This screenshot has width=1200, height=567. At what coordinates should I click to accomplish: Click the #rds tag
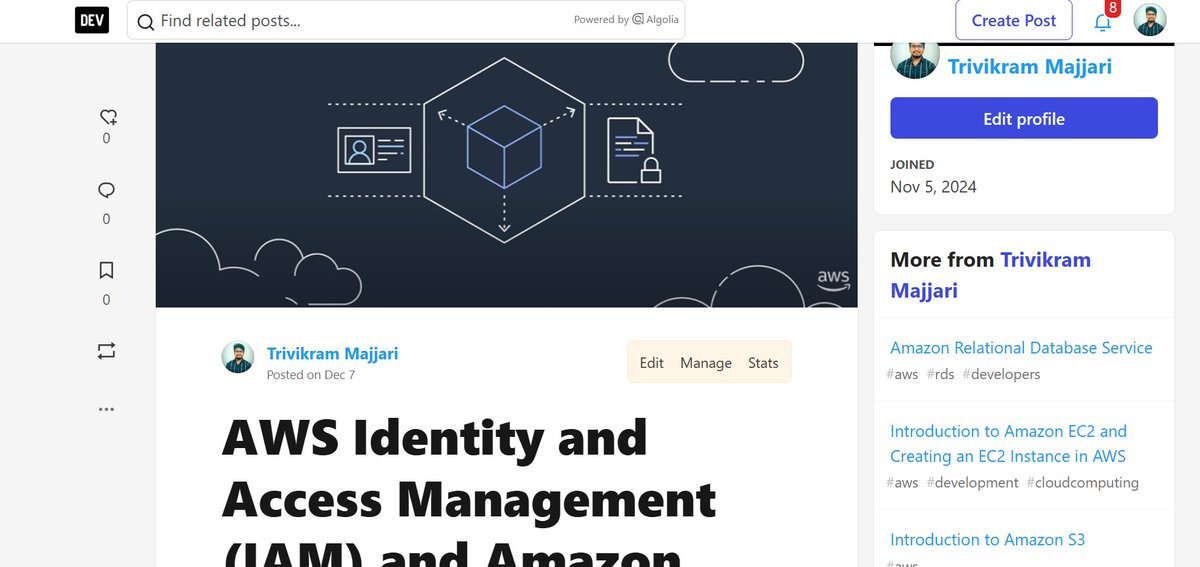940,374
